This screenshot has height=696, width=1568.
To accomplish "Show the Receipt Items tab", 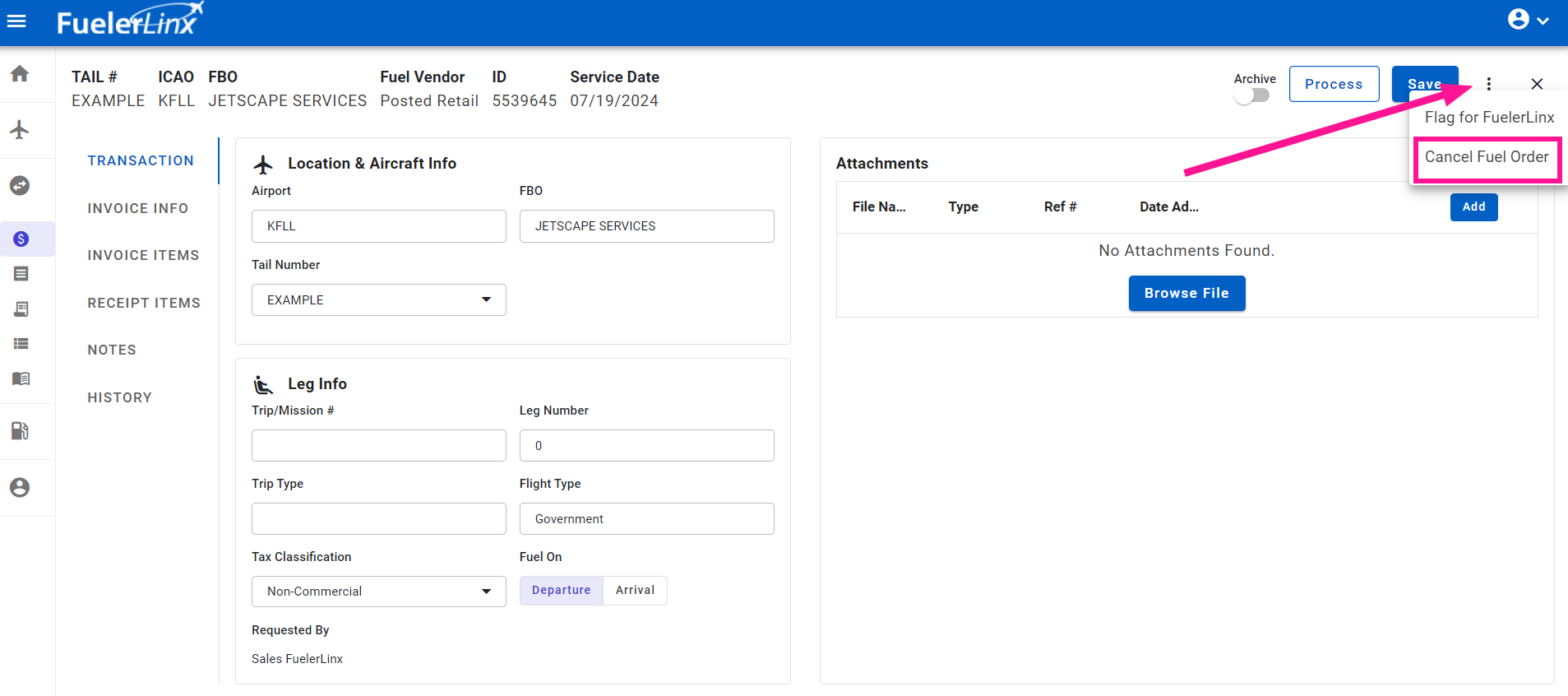I will (x=144, y=304).
